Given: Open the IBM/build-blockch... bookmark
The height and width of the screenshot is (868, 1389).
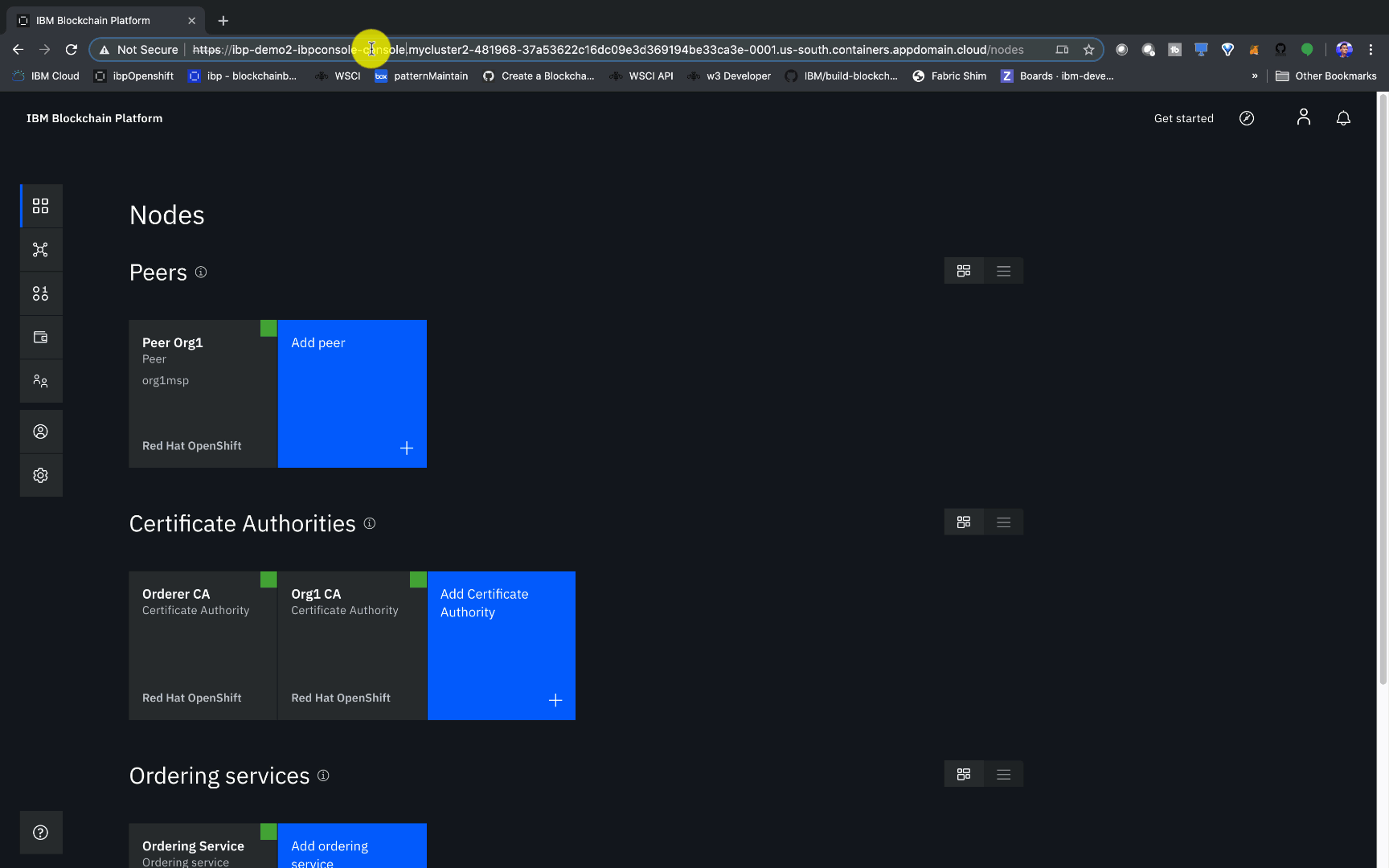Looking at the screenshot, I should pyautogui.click(x=842, y=76).
